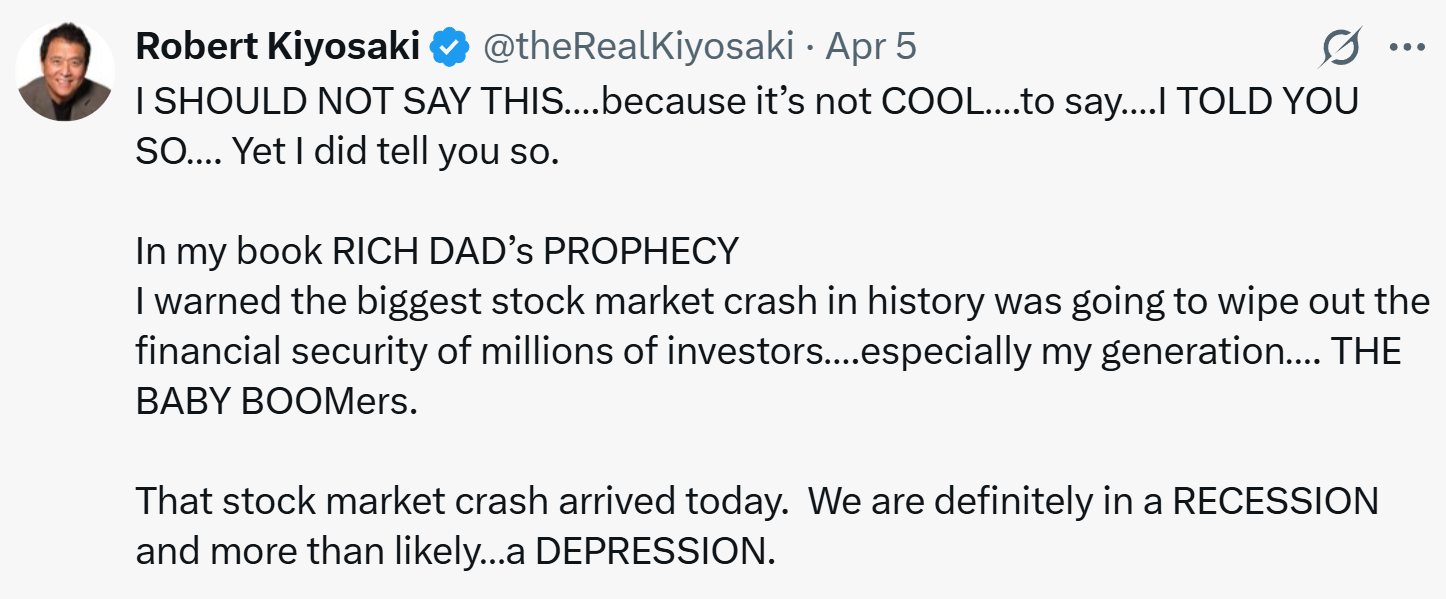Click the sentence "Yet I did tell you so."

(395, 155)
